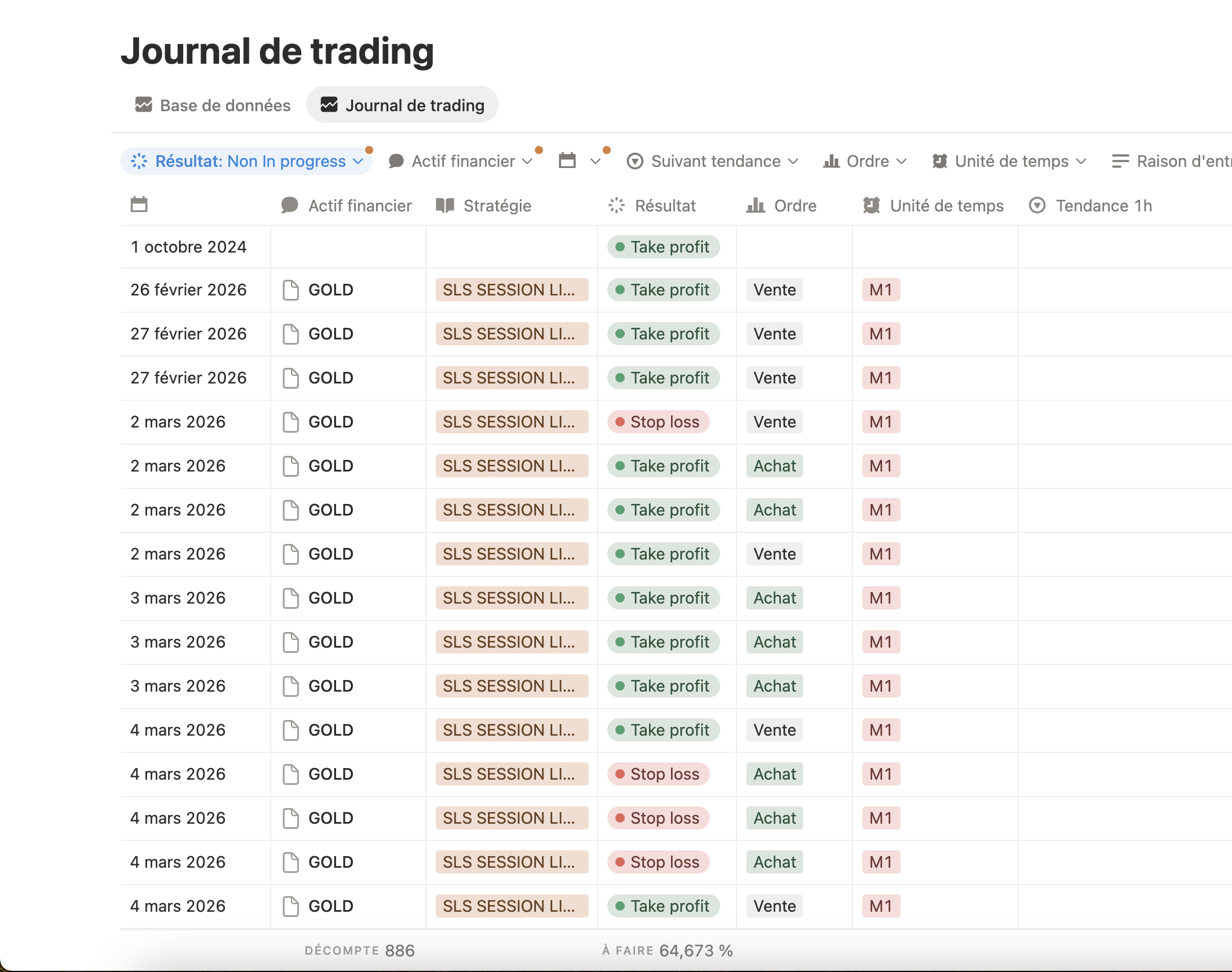This screenshot has width=1232, height=972.
Task: Open the Résultat: Non In progress filter
Action: 247,161
